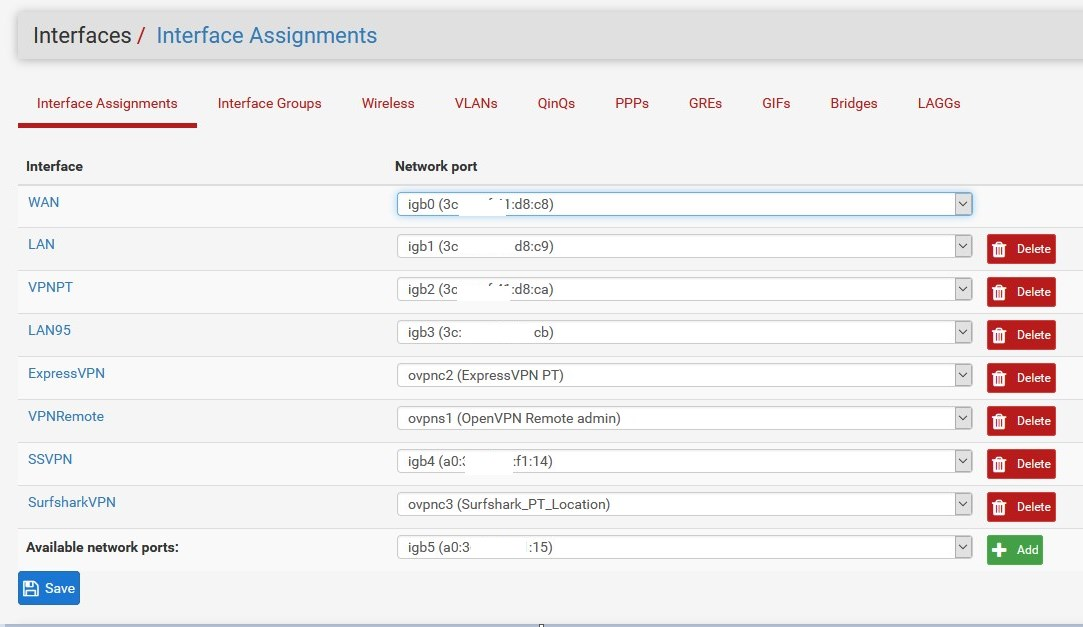Open the available network ports igb5 dropdown
Screen dimensions: 1083x627
click(x=684, y=547)
